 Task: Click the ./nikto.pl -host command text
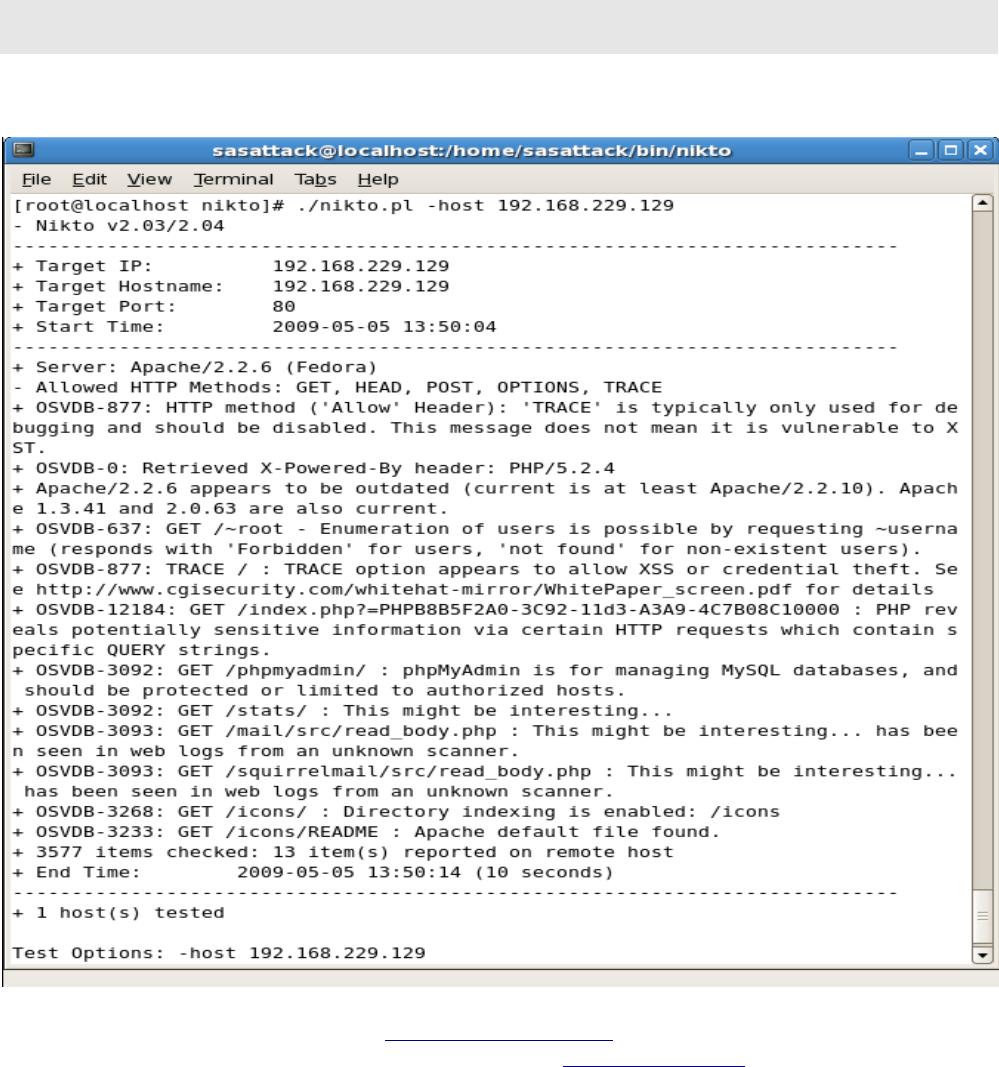485,206
